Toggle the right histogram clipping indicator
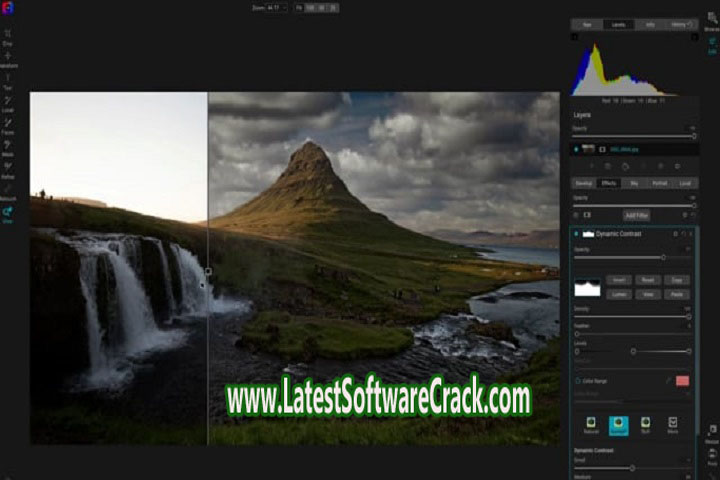720x480 pixels. [695, 37]
